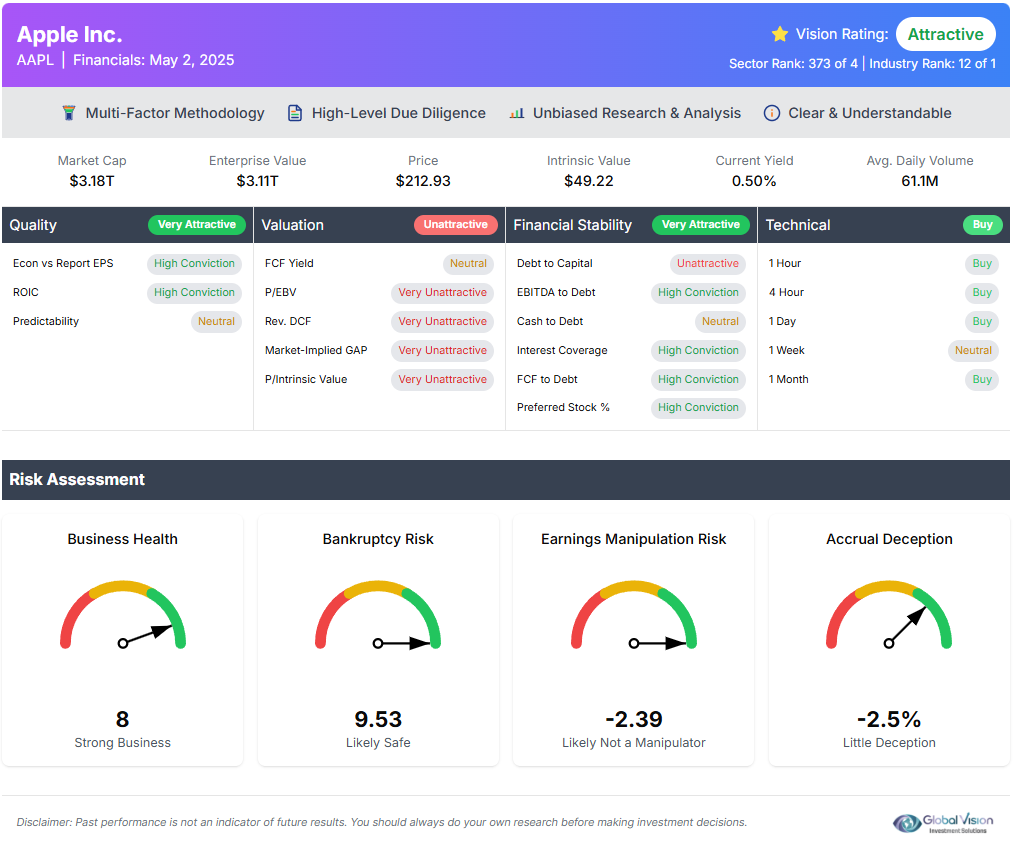Click the Quality Very Attractive badge
Image resolution: width=1015 pixels, height=846 pixels.
coord(197,225)
